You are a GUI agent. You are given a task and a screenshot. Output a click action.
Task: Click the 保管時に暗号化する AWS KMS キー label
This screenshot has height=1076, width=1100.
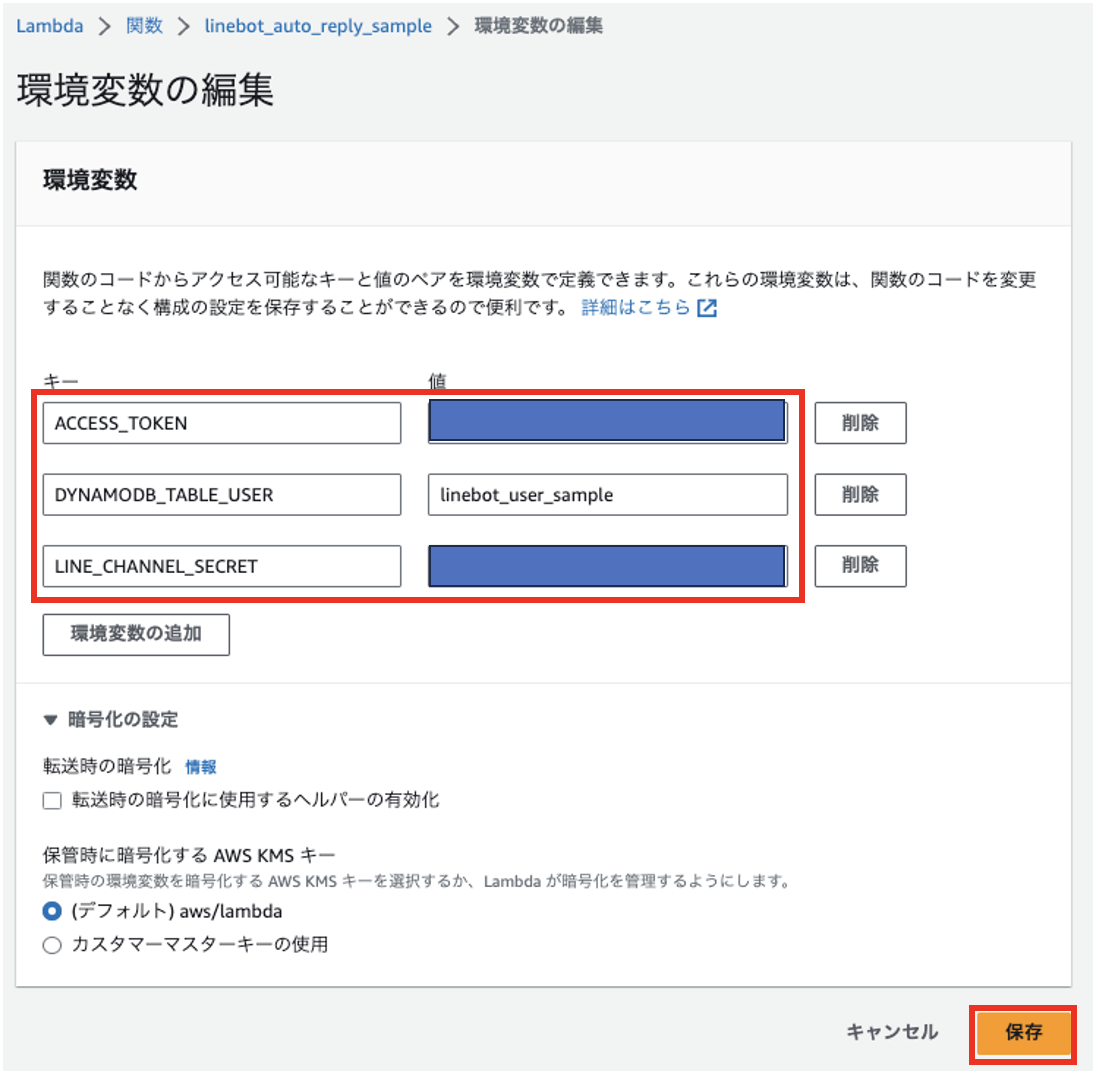189,855
